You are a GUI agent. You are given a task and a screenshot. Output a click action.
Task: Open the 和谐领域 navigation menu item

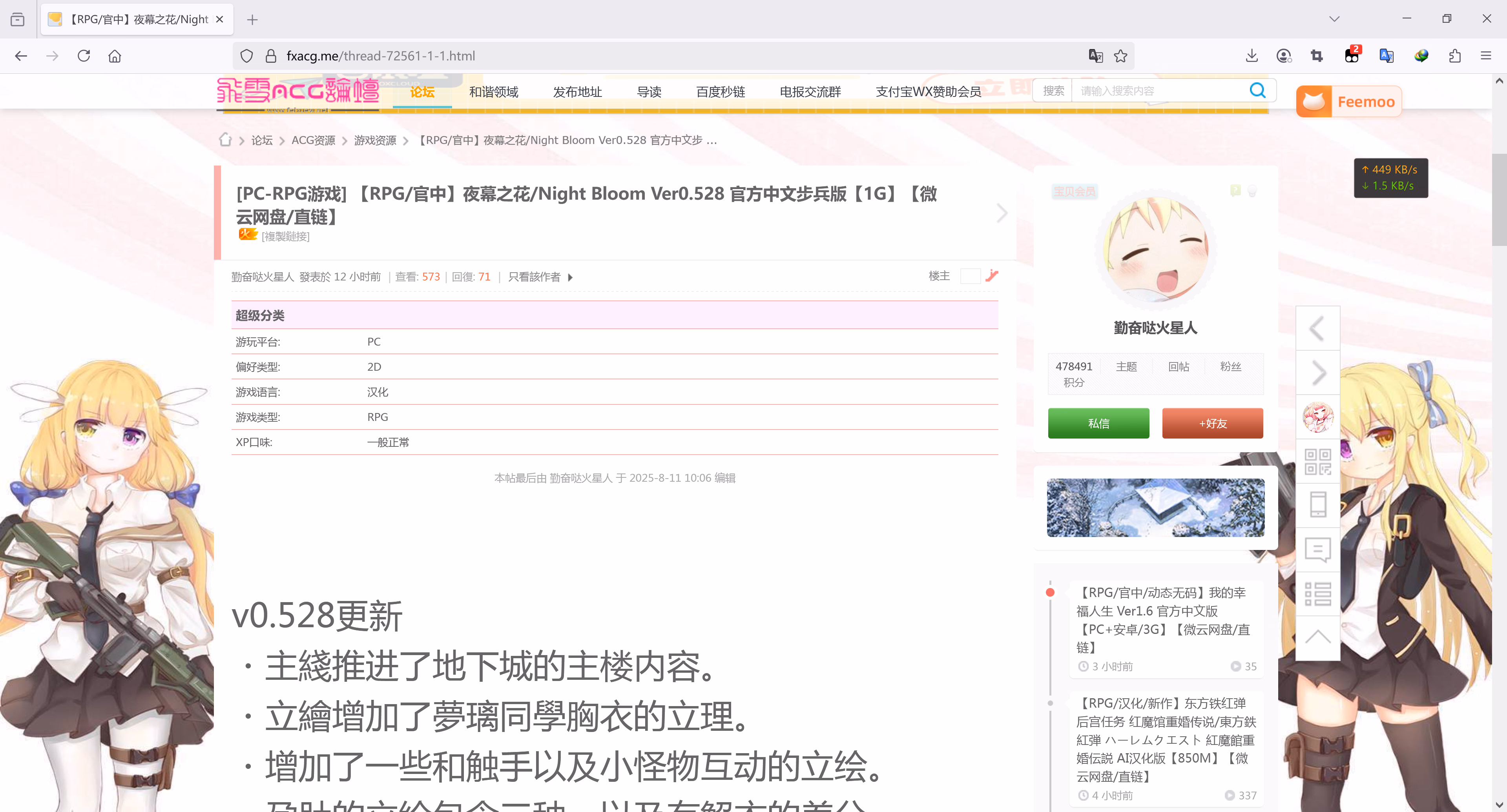click(x=493, y=92)
